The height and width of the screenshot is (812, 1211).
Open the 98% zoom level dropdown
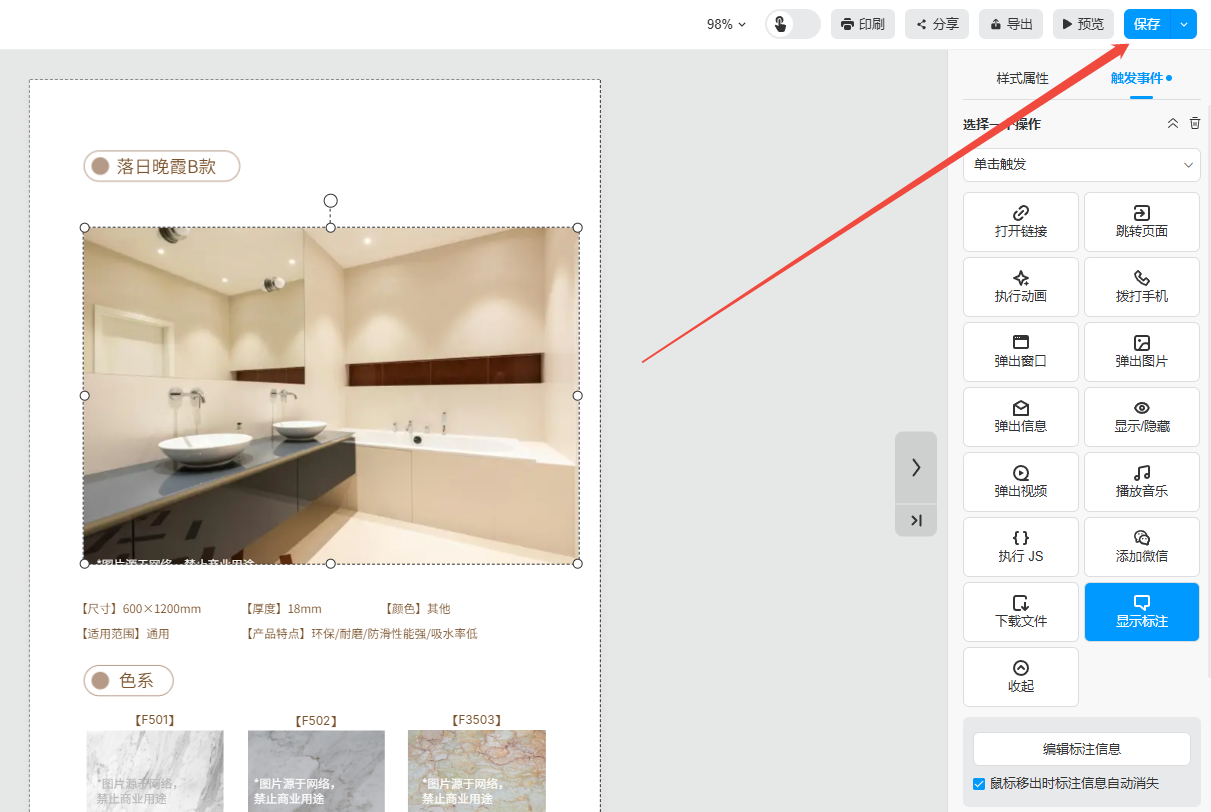click(726, 24)
